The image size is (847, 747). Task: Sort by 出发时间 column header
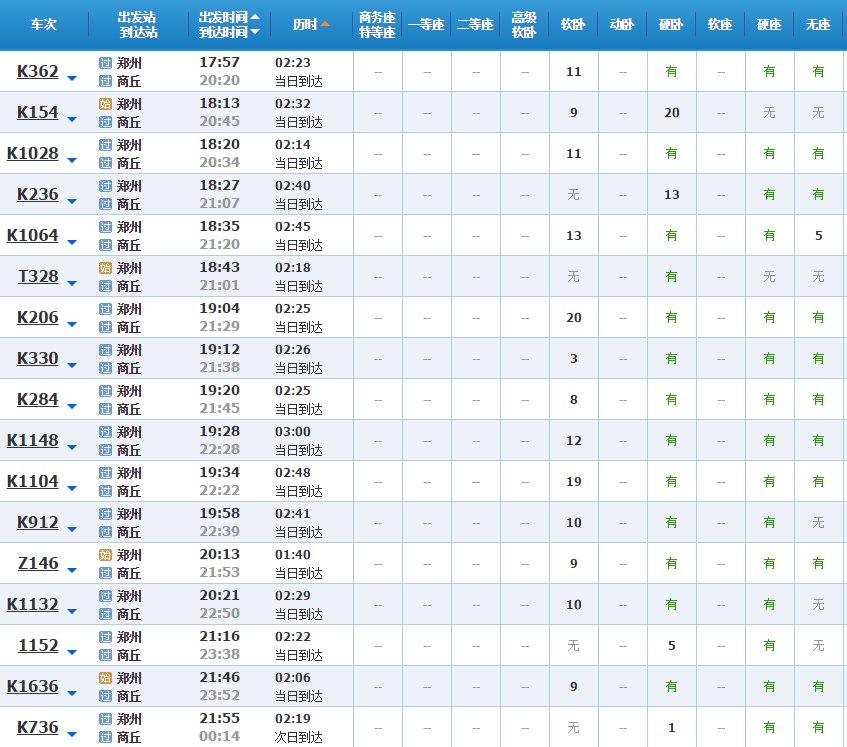tap(228, 17)
